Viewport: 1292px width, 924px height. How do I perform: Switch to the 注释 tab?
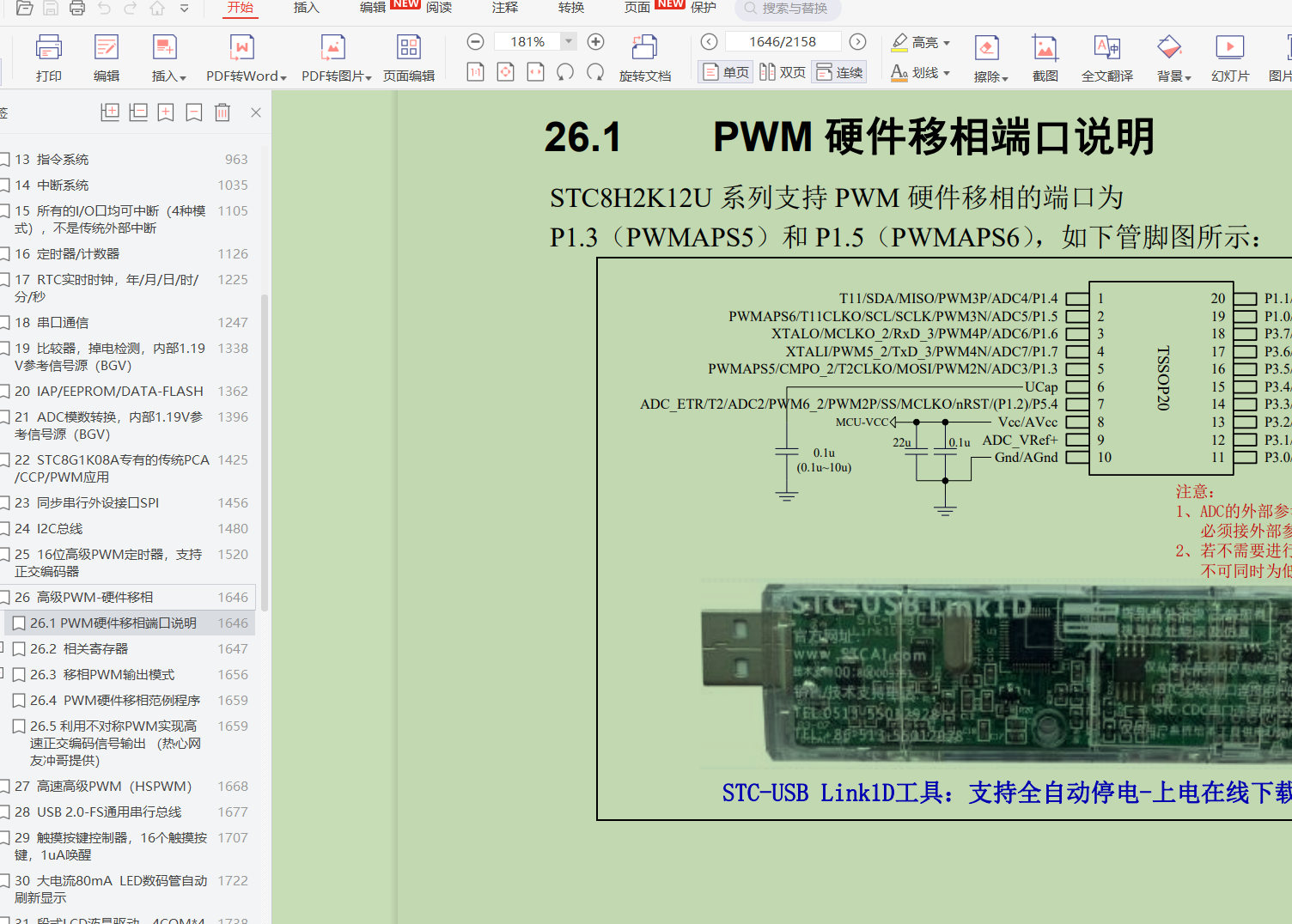[x=505, y=8]
